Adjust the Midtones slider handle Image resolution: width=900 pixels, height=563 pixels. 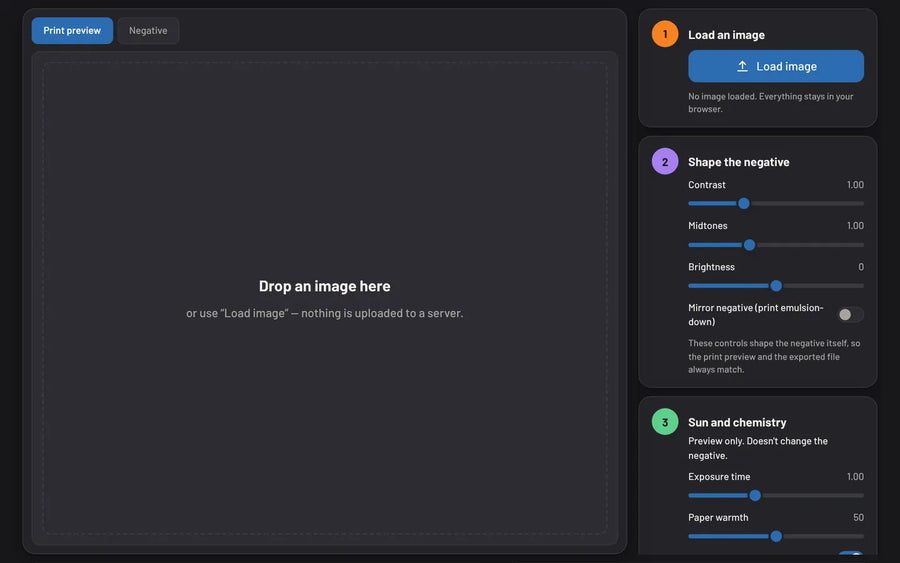click(x=749, y=245)
